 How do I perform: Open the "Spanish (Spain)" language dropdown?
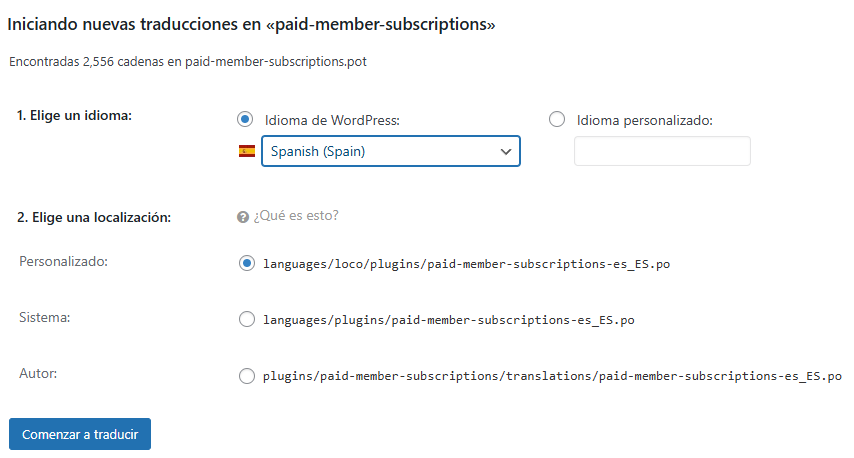click(x=390, y=151)
